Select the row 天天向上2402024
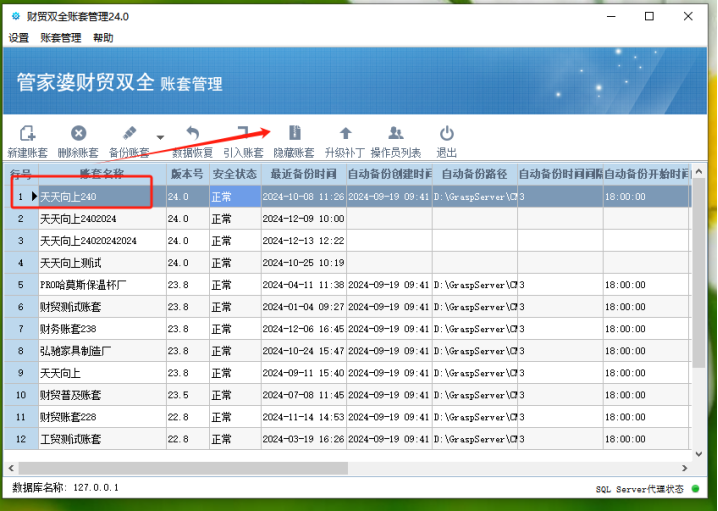Image resolution: width=718 pixels, height=511 pixels. pos(347,219)
